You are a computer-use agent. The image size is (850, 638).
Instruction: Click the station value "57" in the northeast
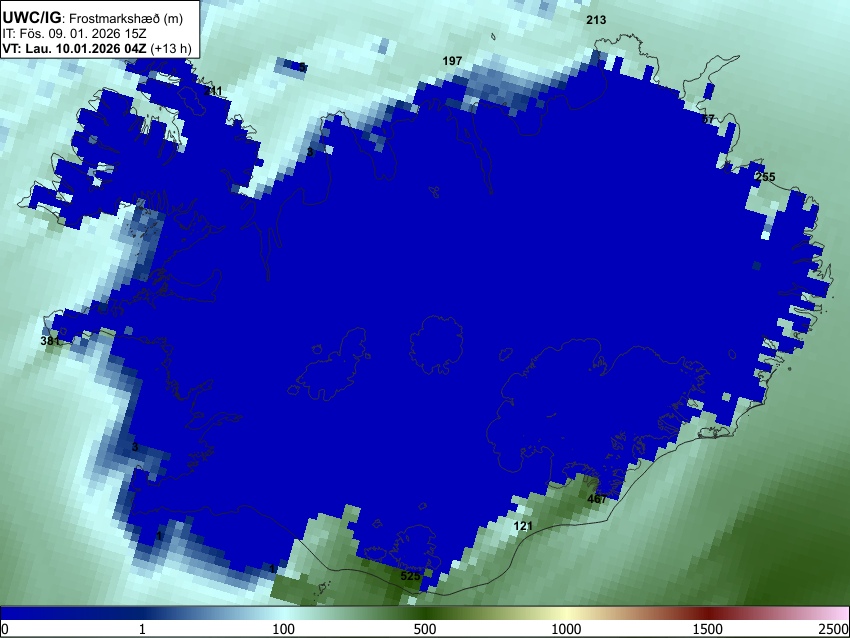(708, 119)
